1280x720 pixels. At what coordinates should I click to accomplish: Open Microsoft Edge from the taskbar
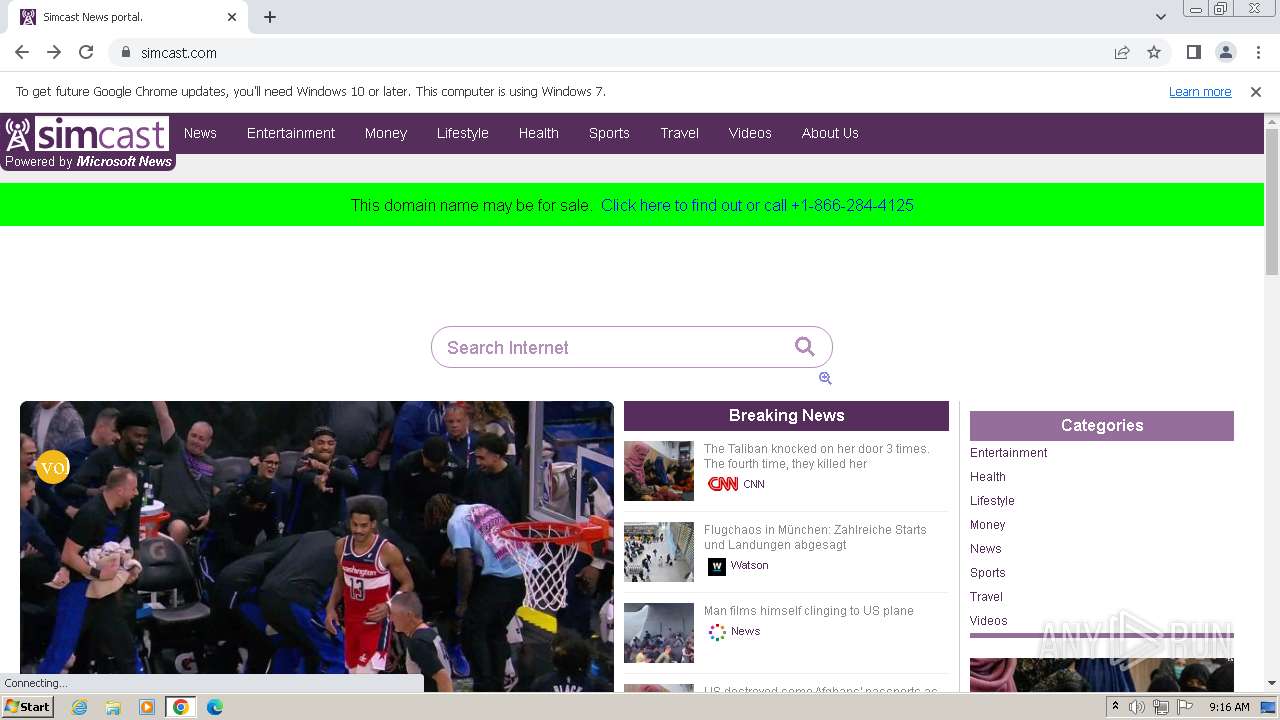click(214, 707)
